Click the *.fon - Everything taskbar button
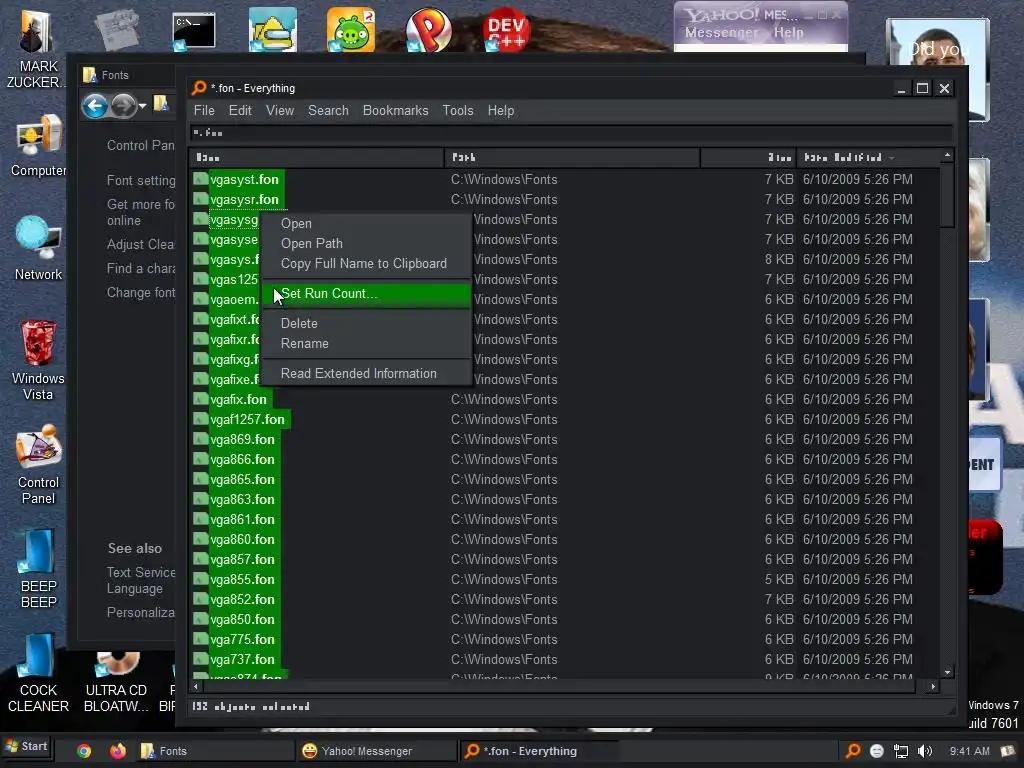The height and width of the screenshot is (768, 1024). (x=539, y=751)
